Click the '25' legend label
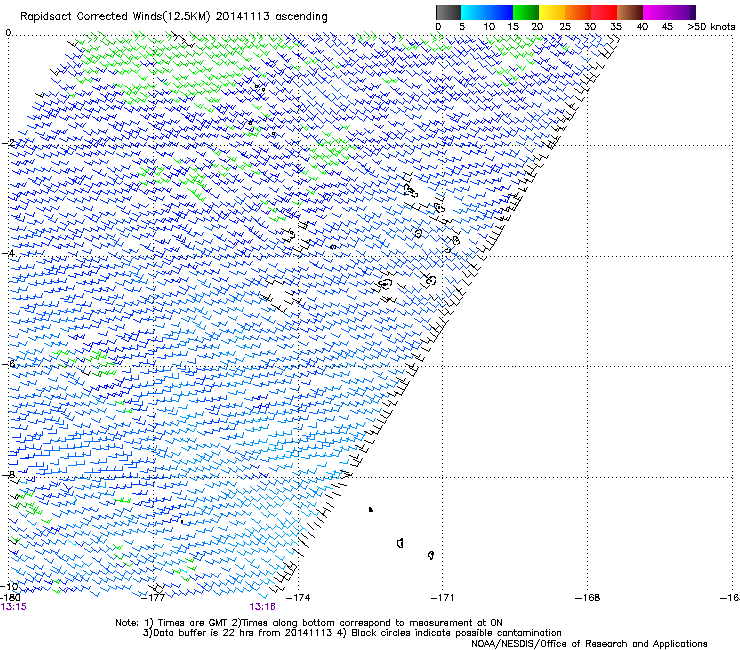The image size is (740, 650). coord(564,27)
